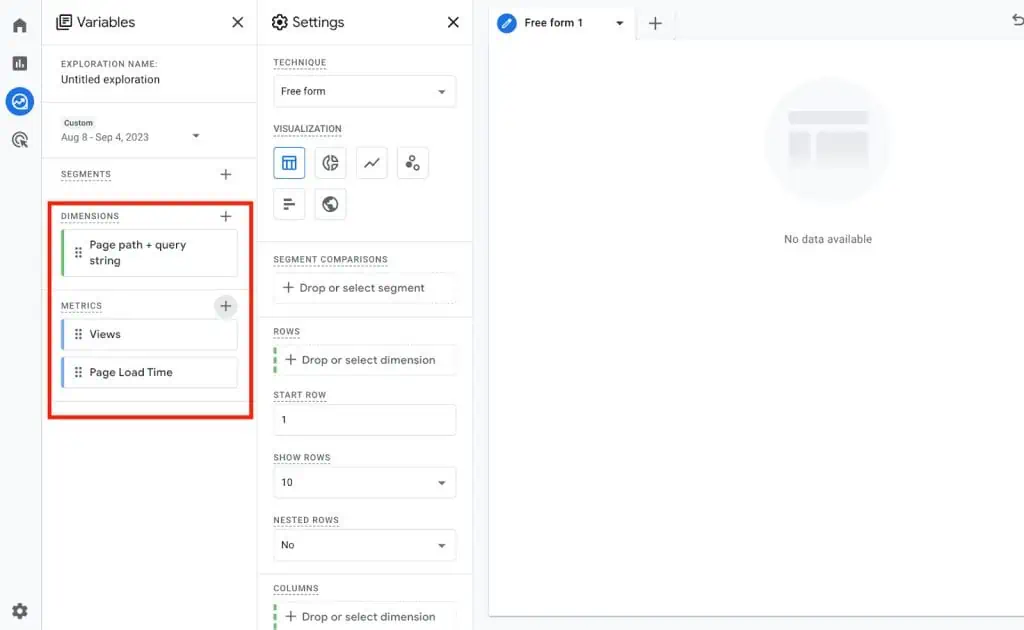Open the Admin settings gear
Screen dimensions: 1024x630
click(20, 610)
